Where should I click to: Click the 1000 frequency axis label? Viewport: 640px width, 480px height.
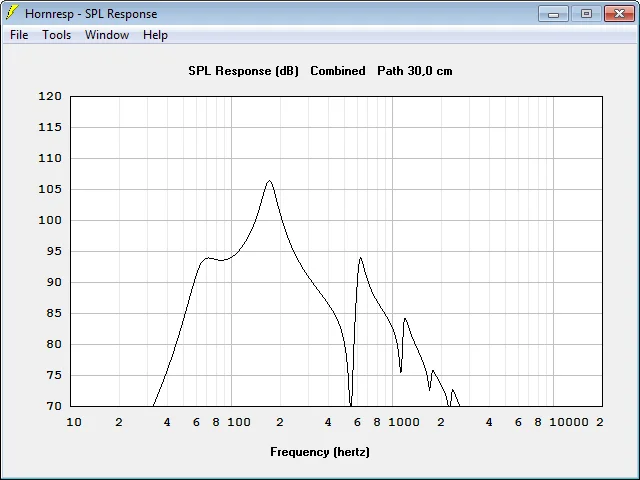pos(404,422)
